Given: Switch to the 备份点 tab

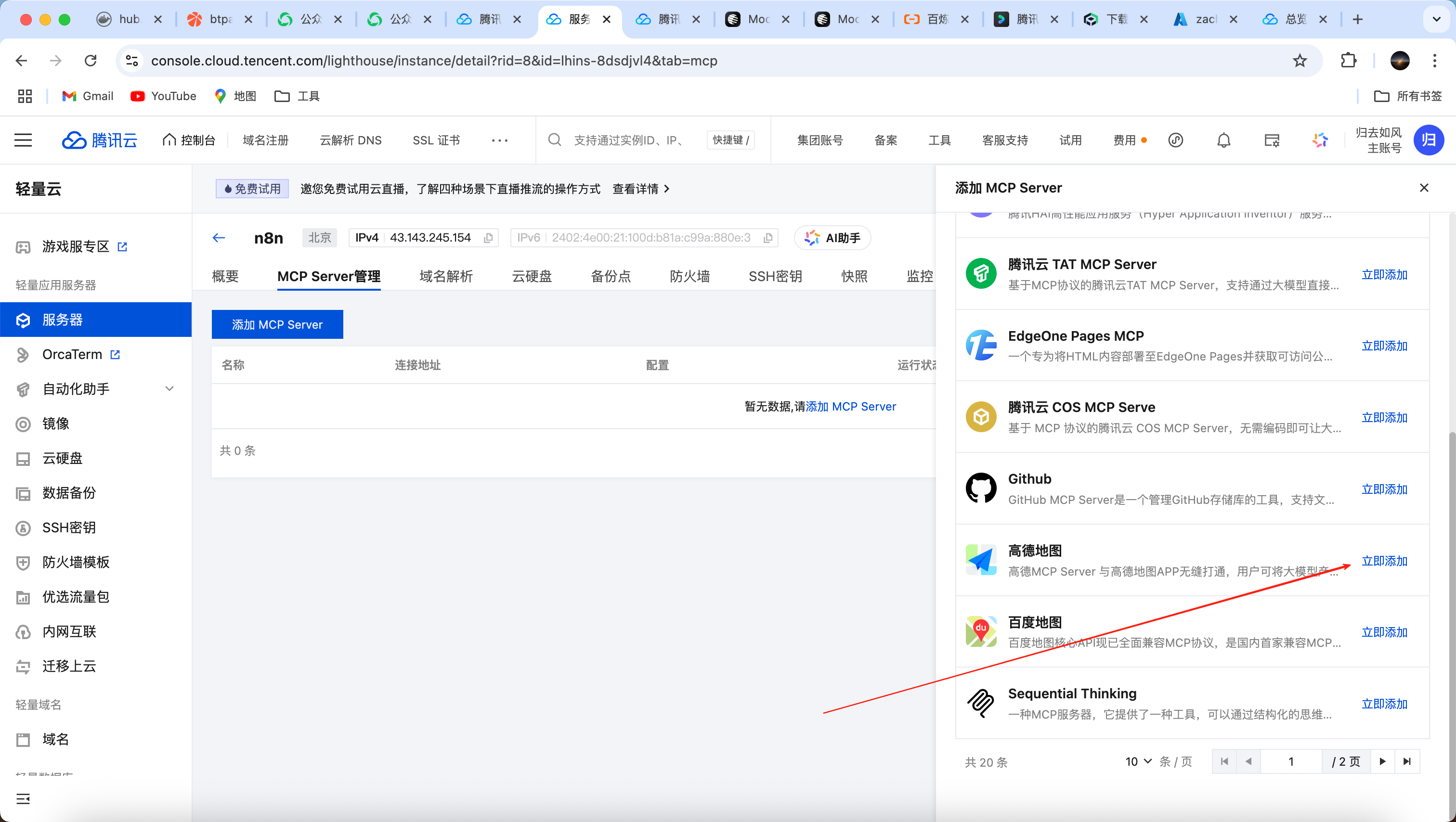Looking at the screenshot, I should [611, 276].
